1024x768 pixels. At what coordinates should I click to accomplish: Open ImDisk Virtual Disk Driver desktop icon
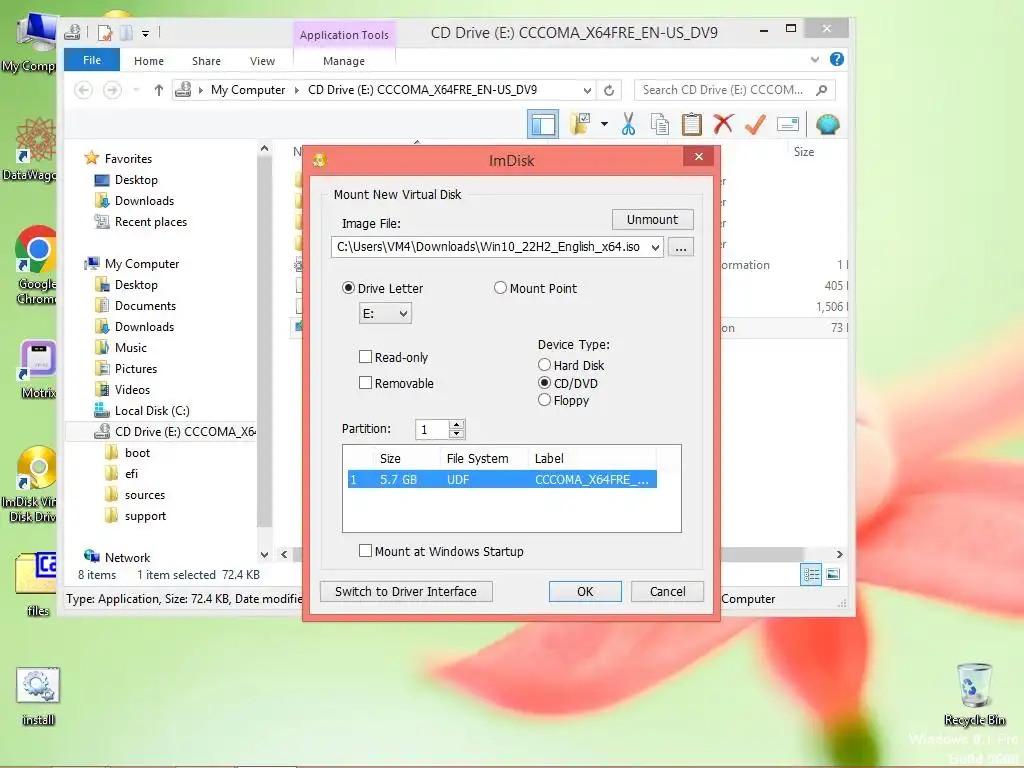[34, 485]
